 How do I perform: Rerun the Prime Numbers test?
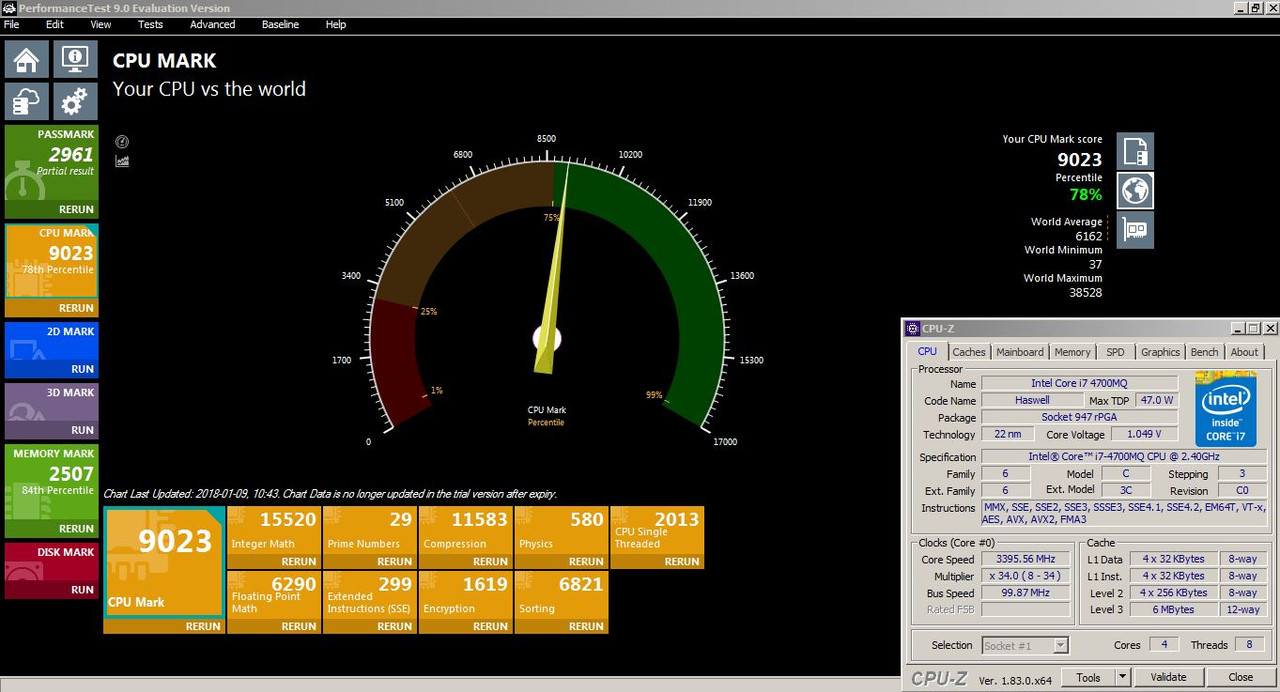394,561
